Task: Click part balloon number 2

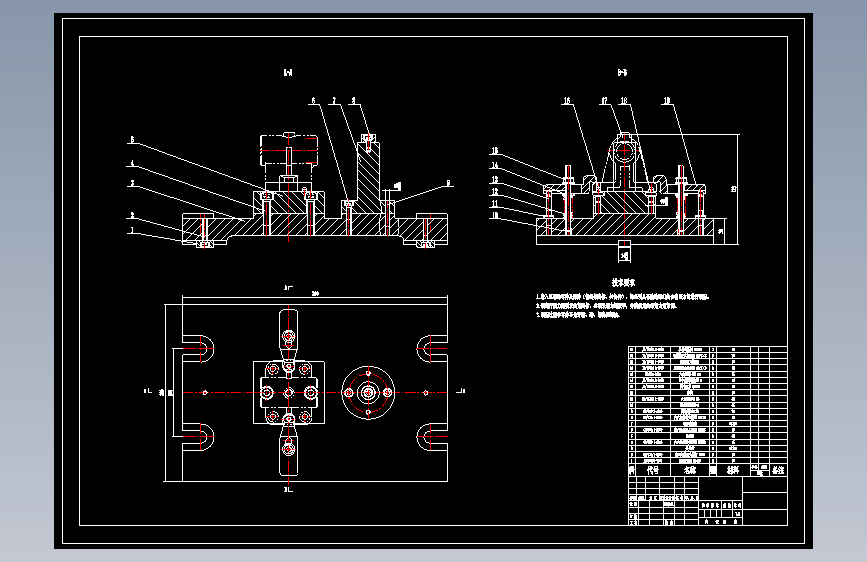Action: click(x=132, y=215)
